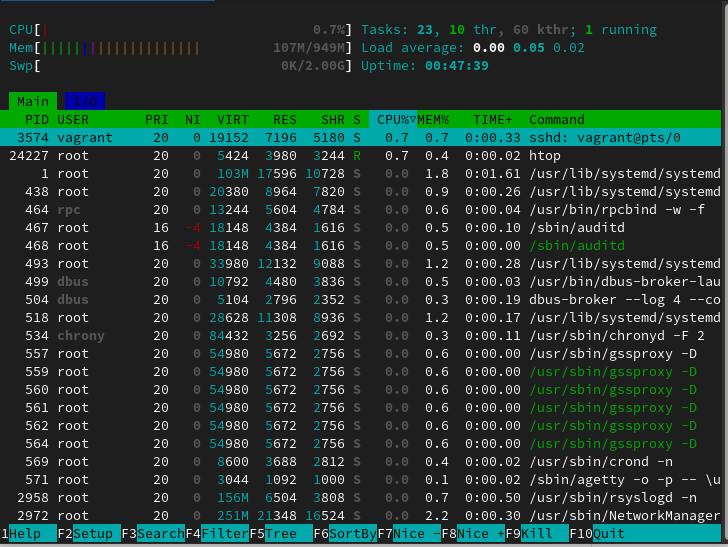Select the /usr/bin/rpcbind -w -f row
This screenshot has height=547, width=728.
point(360,209)
